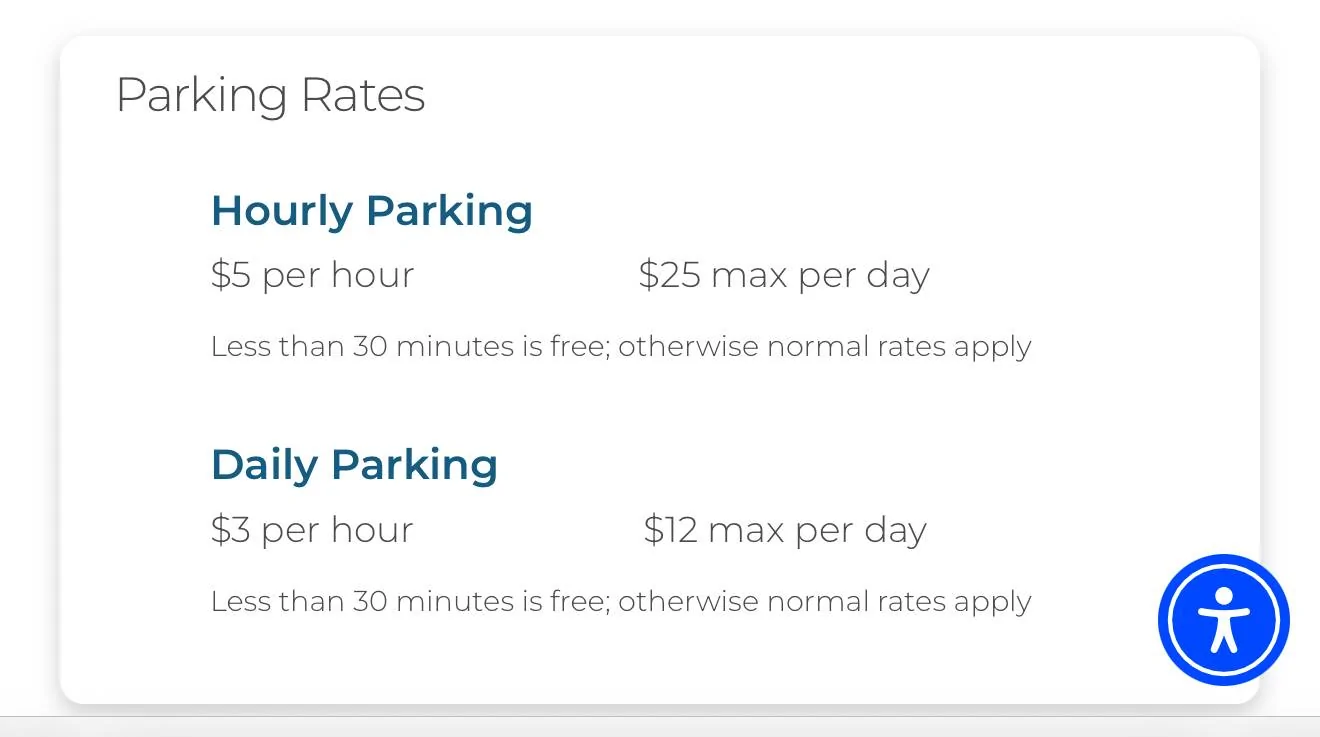Click the $5 price amount

231,275
